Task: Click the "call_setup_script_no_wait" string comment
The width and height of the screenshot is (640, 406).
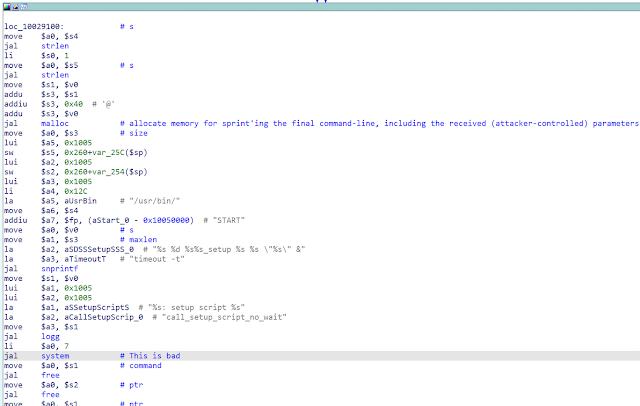Action: pos(220,317)
